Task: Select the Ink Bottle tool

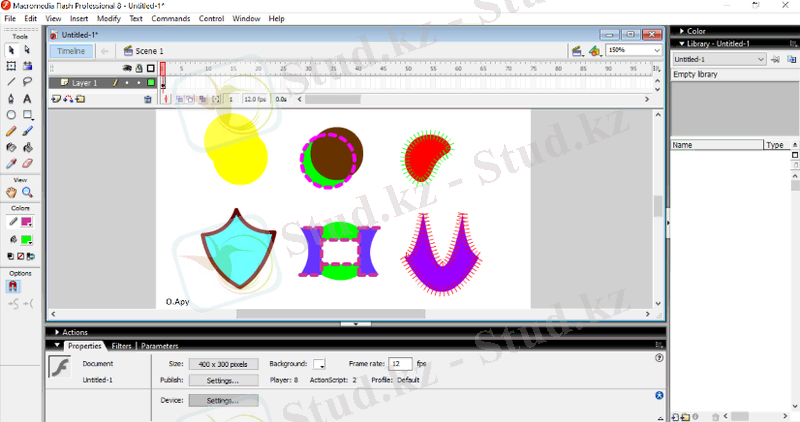Action: 11,147
